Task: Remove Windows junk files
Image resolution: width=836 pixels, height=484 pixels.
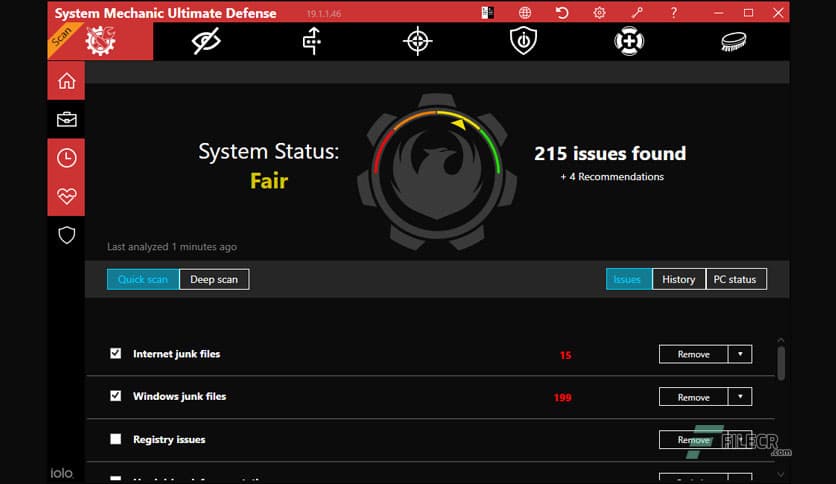Action: tap(694, 397)
